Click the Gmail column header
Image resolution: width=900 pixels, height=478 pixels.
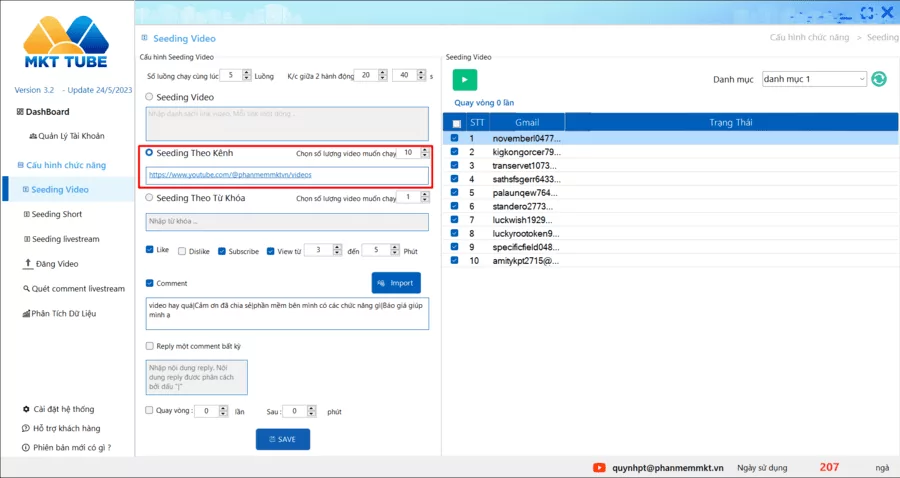pos(527,122)
